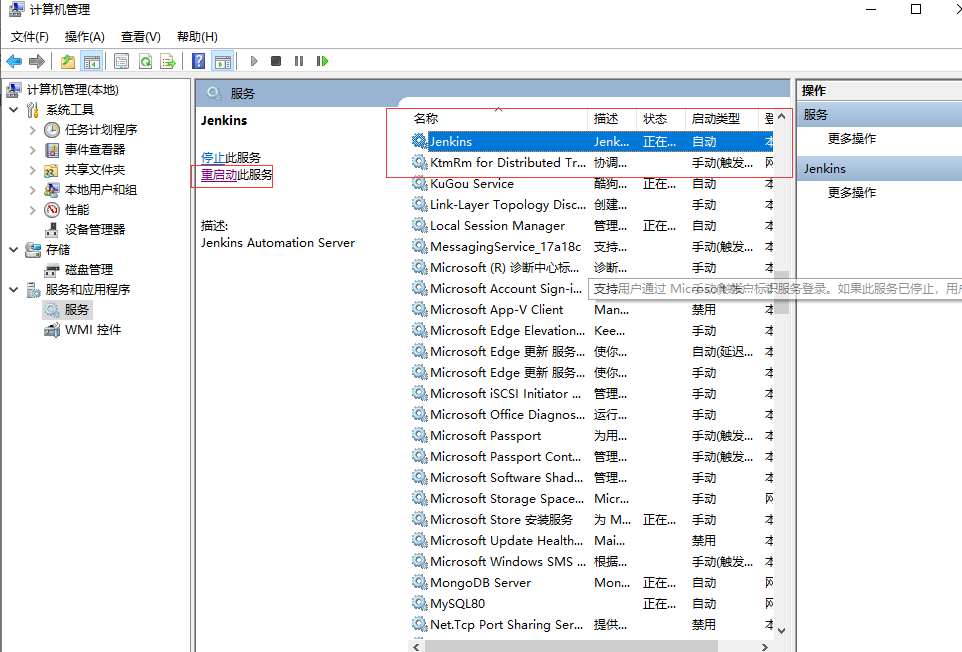This screenshot has width=962, height=652.
Task: Expand the 性能 node arrow
Action: [x=33, y=210]
